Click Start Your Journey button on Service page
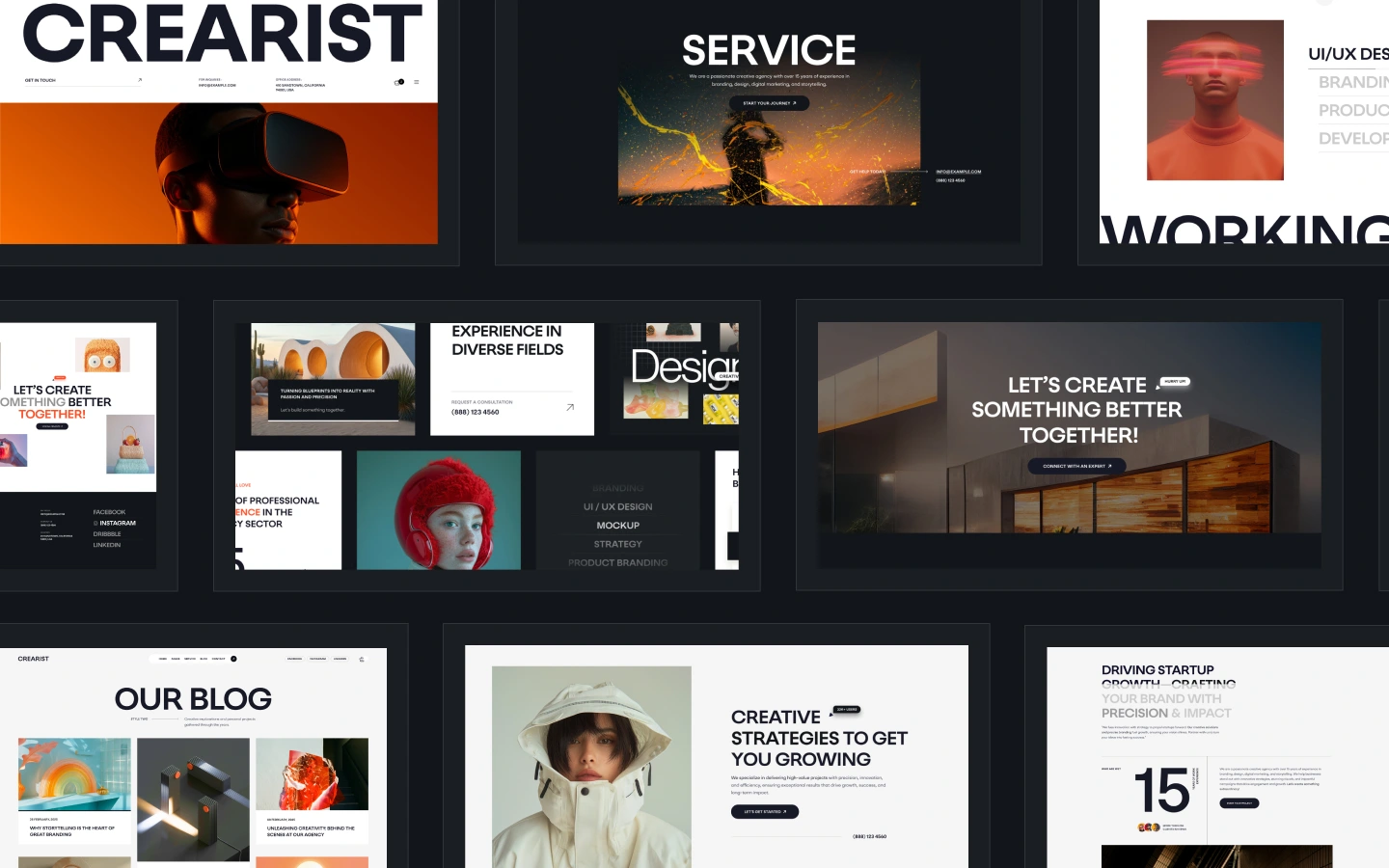The height and width of the screenshot is (868, 1389). click(x=770, y=103)
